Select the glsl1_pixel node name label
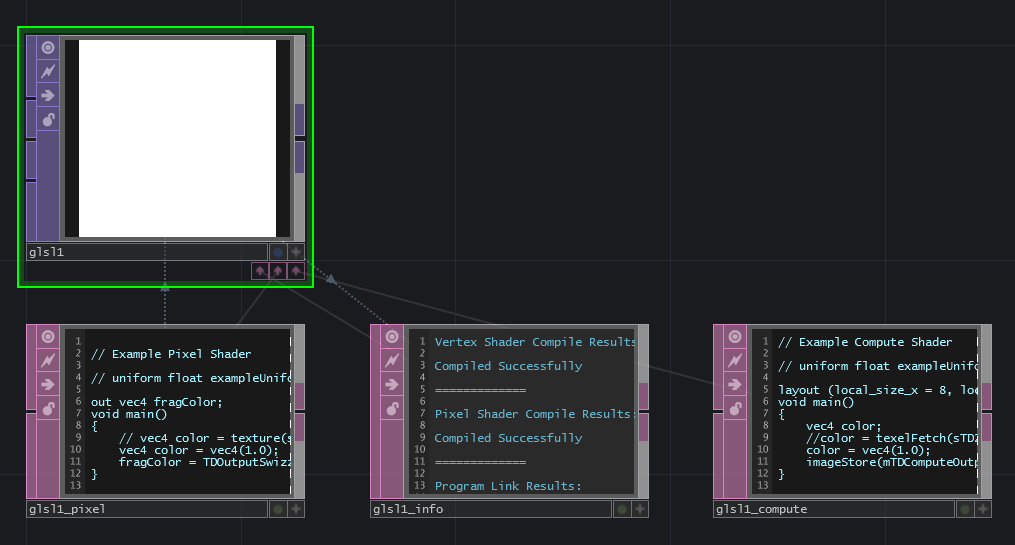 (147, 509)
